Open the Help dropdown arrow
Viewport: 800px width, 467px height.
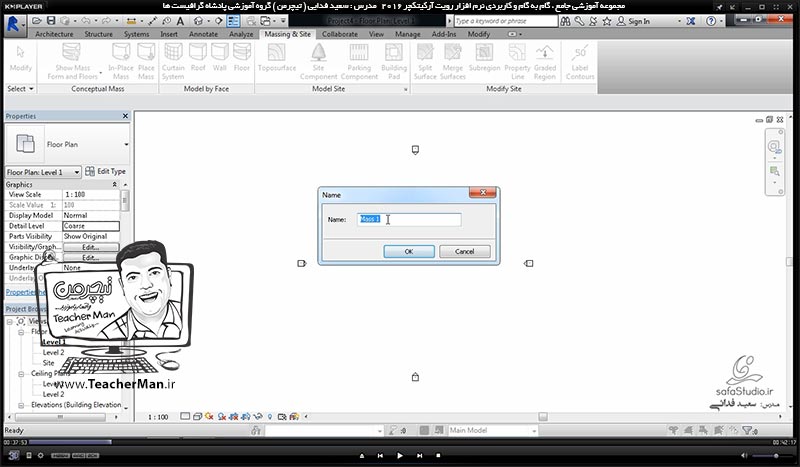[x=721, y=21]
